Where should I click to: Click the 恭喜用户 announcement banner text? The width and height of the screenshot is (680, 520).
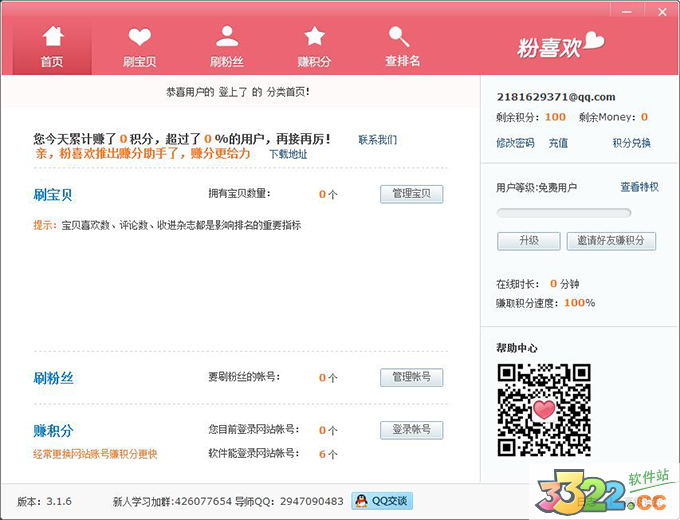(238, 92)
